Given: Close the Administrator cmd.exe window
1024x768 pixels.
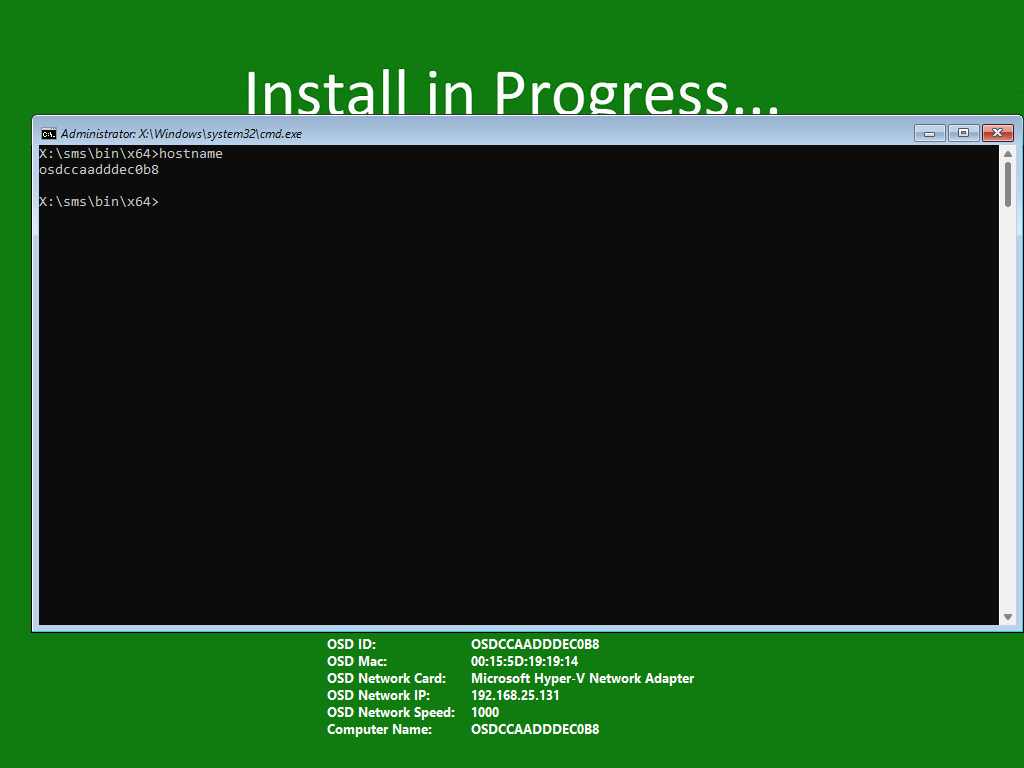Looking at the screenshot, I should 997,133.
